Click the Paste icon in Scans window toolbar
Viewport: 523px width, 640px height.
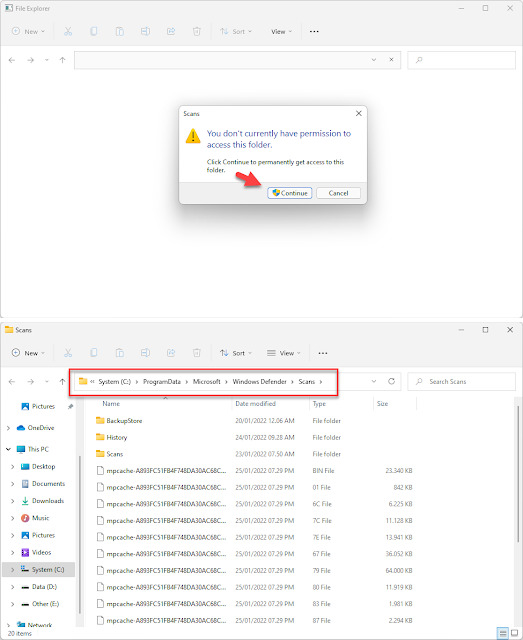120,353
